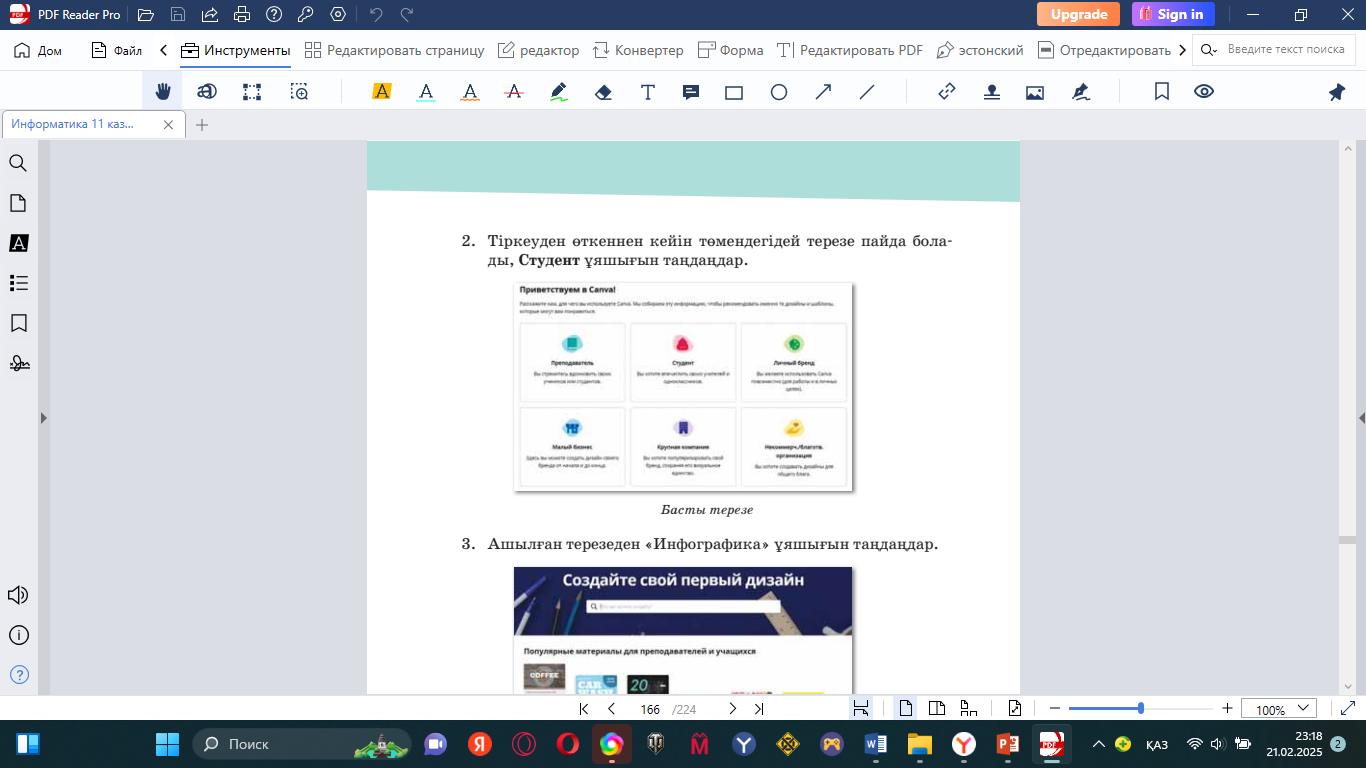Enter full screen mode
The image size is (1366, 768).
[x=1347, y=709]
